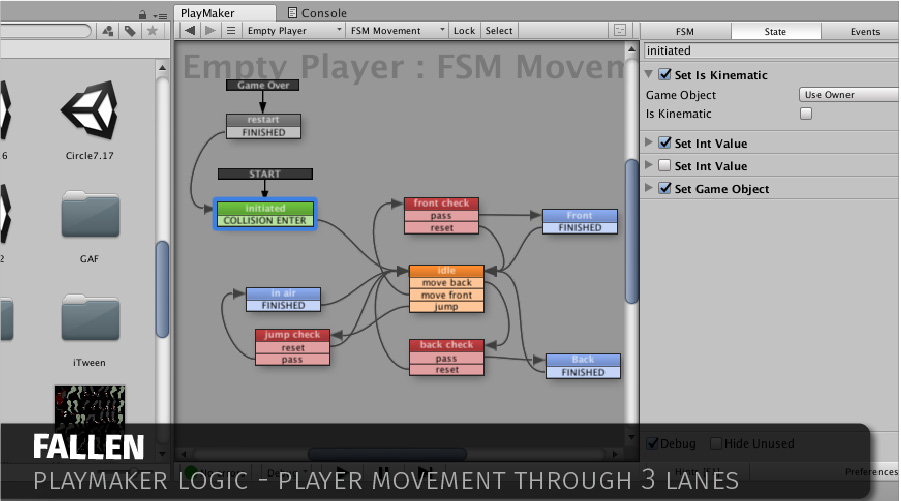Viewport: 901px width, 501px height.
Task: Click the forward navigation arrow in PlayMaker toolbar
Action: pyautogui.click(x=210, y=31)
